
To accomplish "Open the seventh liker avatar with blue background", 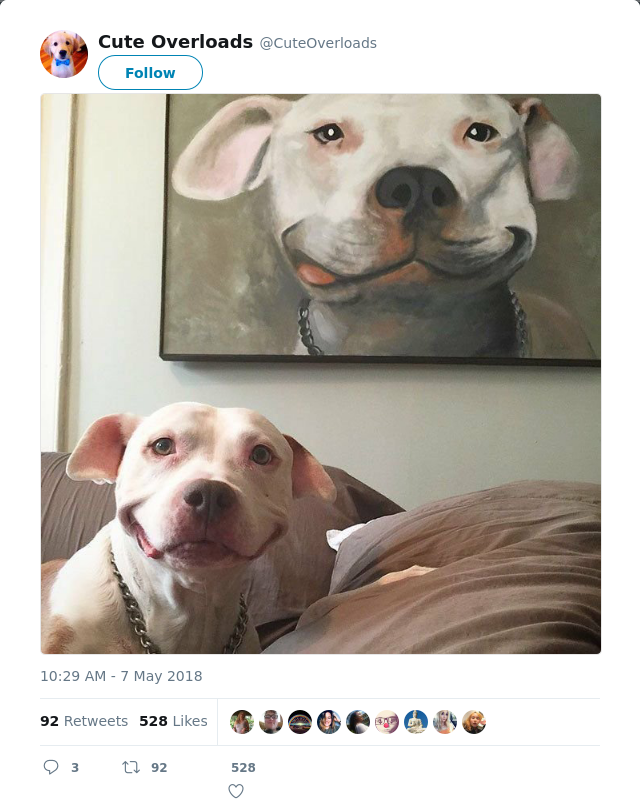I will [416, 722].
